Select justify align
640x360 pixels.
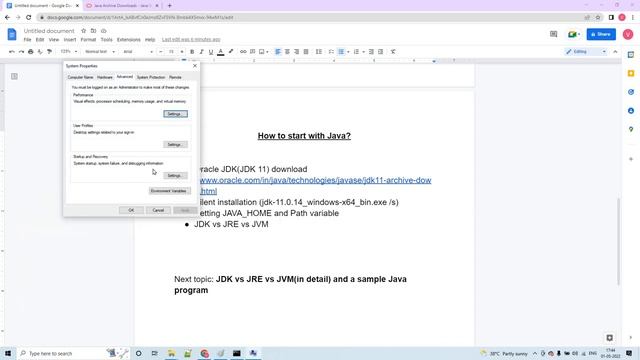[x=306, y=52]
